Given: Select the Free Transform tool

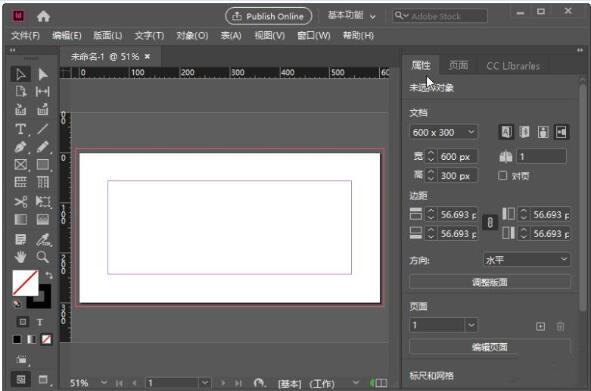Looking at the screenshot, I should tap(43, 202).
